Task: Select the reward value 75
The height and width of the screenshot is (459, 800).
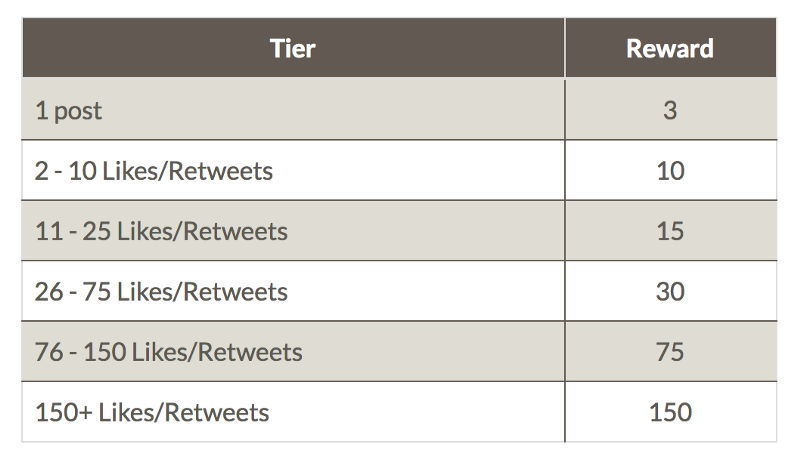Action: (670, 351)
